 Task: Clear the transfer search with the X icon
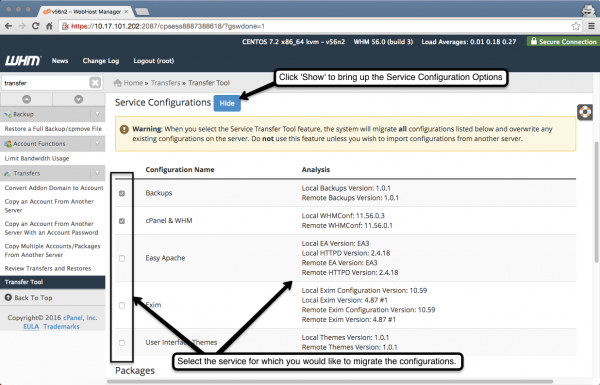coord(95,83)
